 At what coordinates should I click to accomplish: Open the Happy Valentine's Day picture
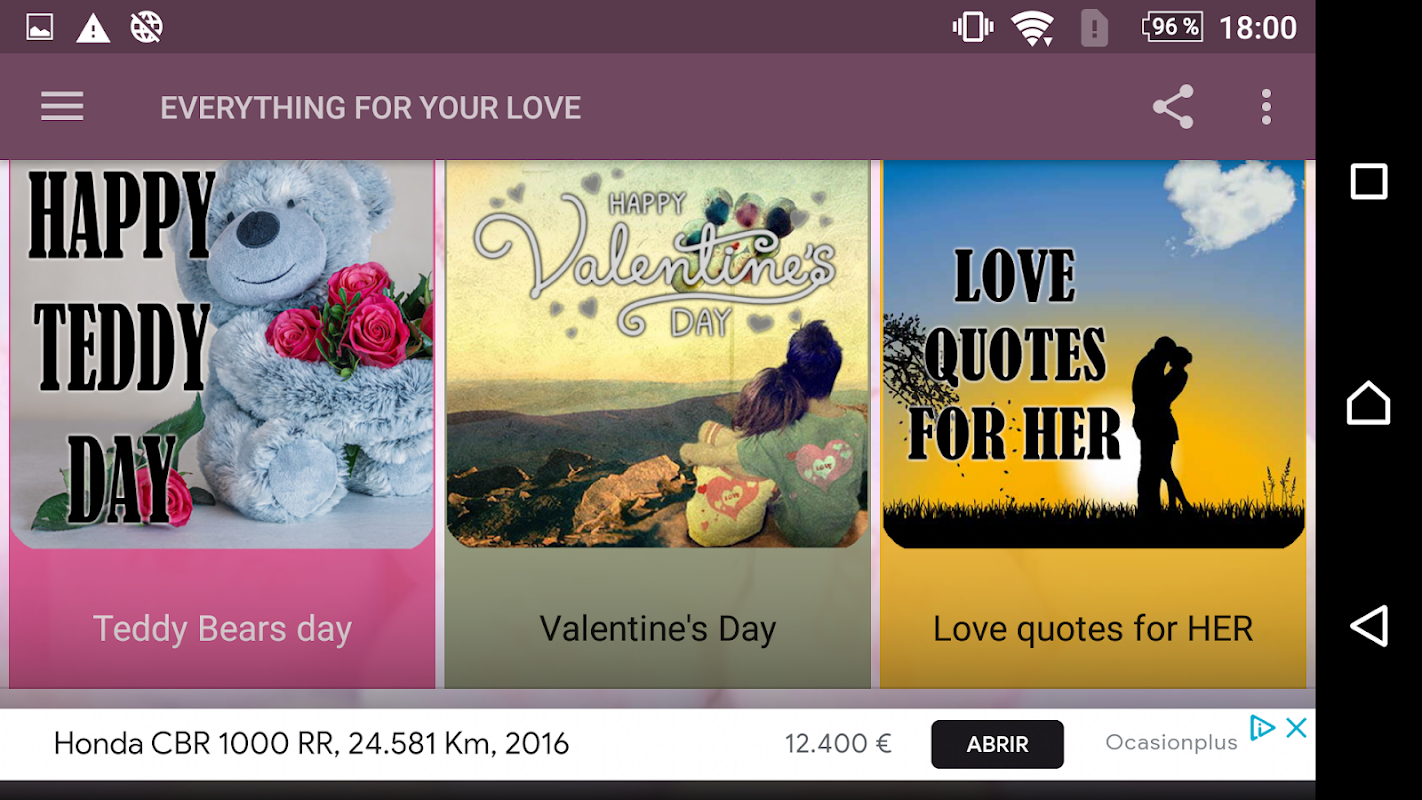658,354
